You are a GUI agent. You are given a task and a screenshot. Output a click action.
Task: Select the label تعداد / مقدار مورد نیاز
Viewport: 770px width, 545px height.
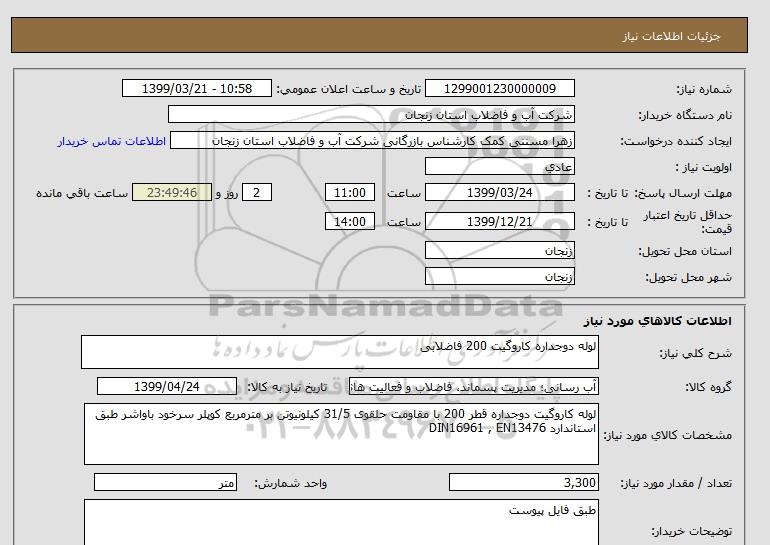(x=676, y=484)
